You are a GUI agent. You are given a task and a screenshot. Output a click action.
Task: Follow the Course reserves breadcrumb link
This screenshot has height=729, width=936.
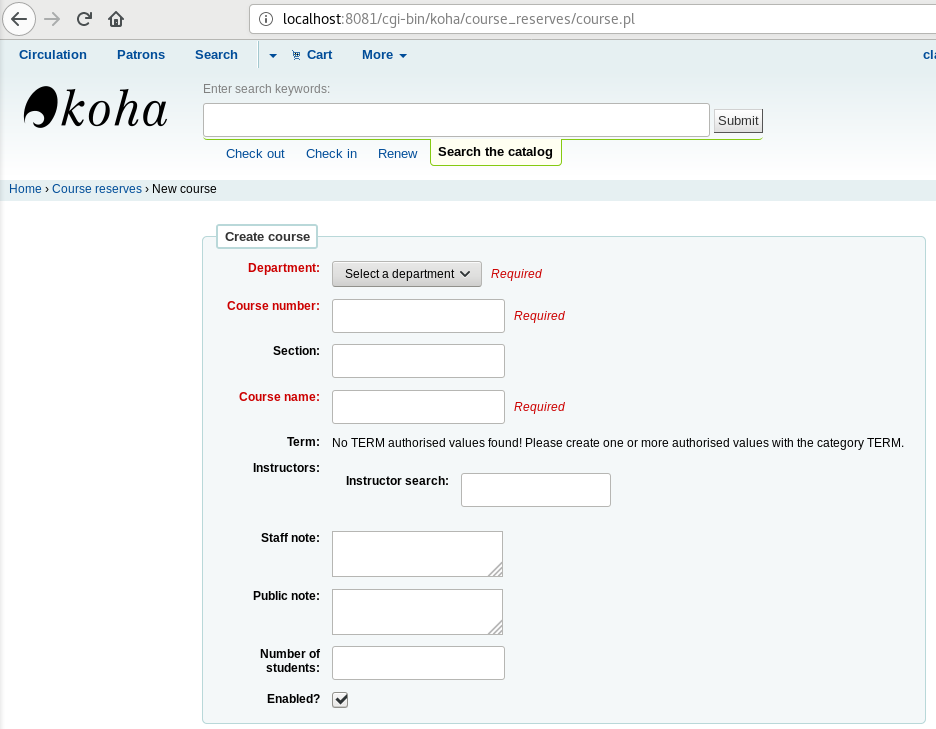(x=97, y=189)
